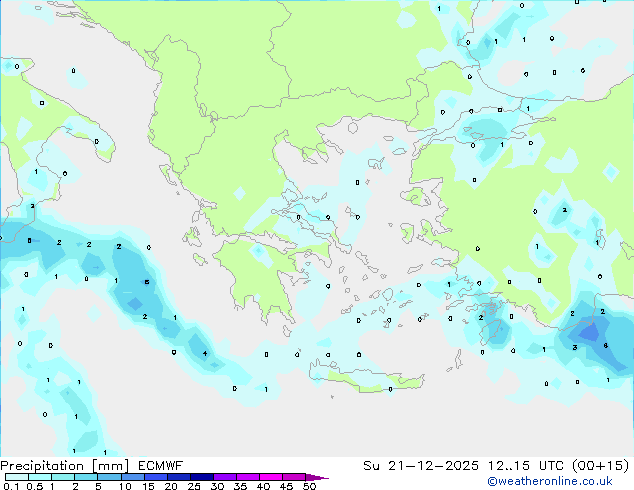Click the '50' legend tick label

(309, 486)
